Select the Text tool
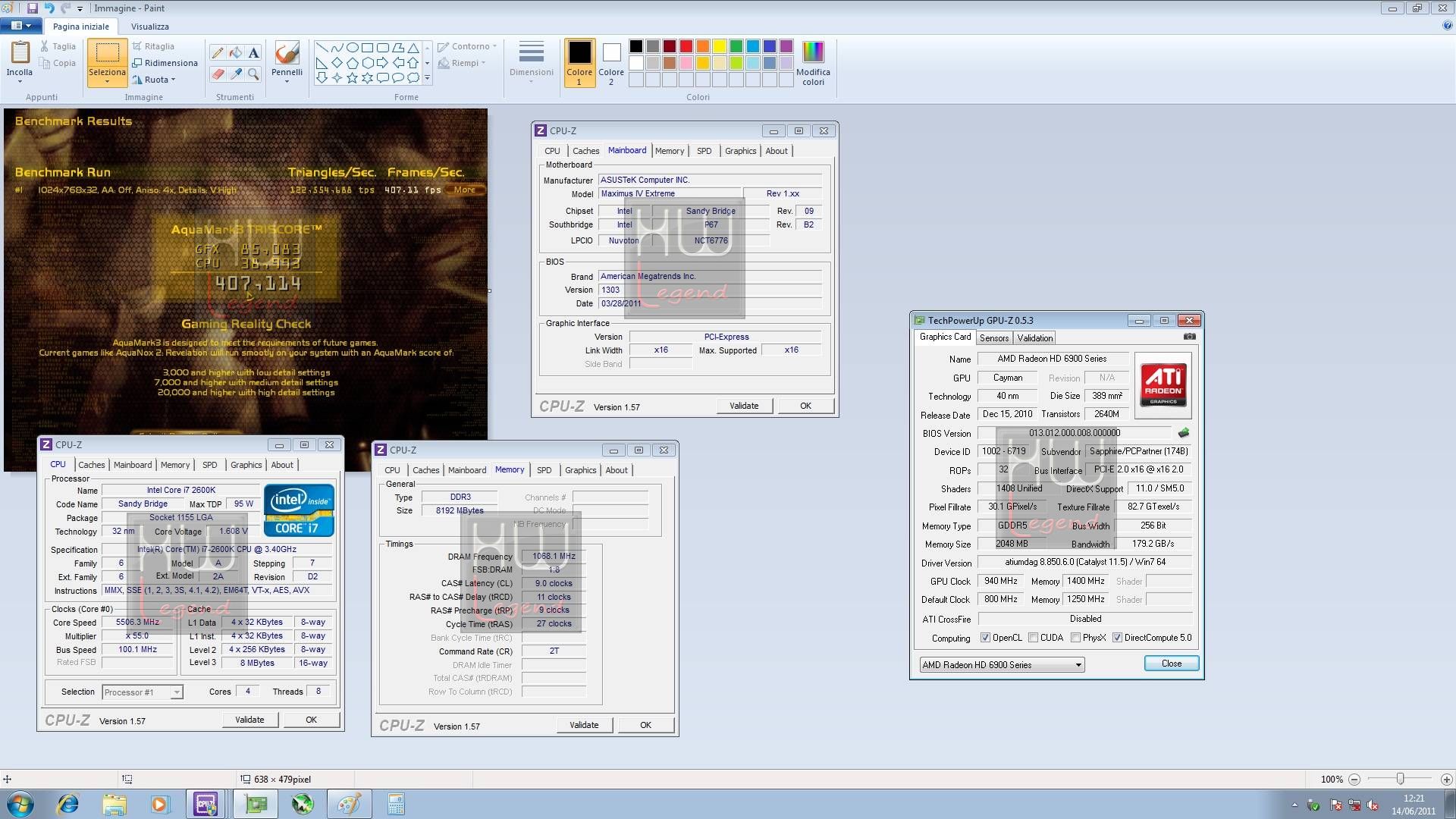Screen dimensions: 1456x819 pyautogui.click(x=253, y=52)
